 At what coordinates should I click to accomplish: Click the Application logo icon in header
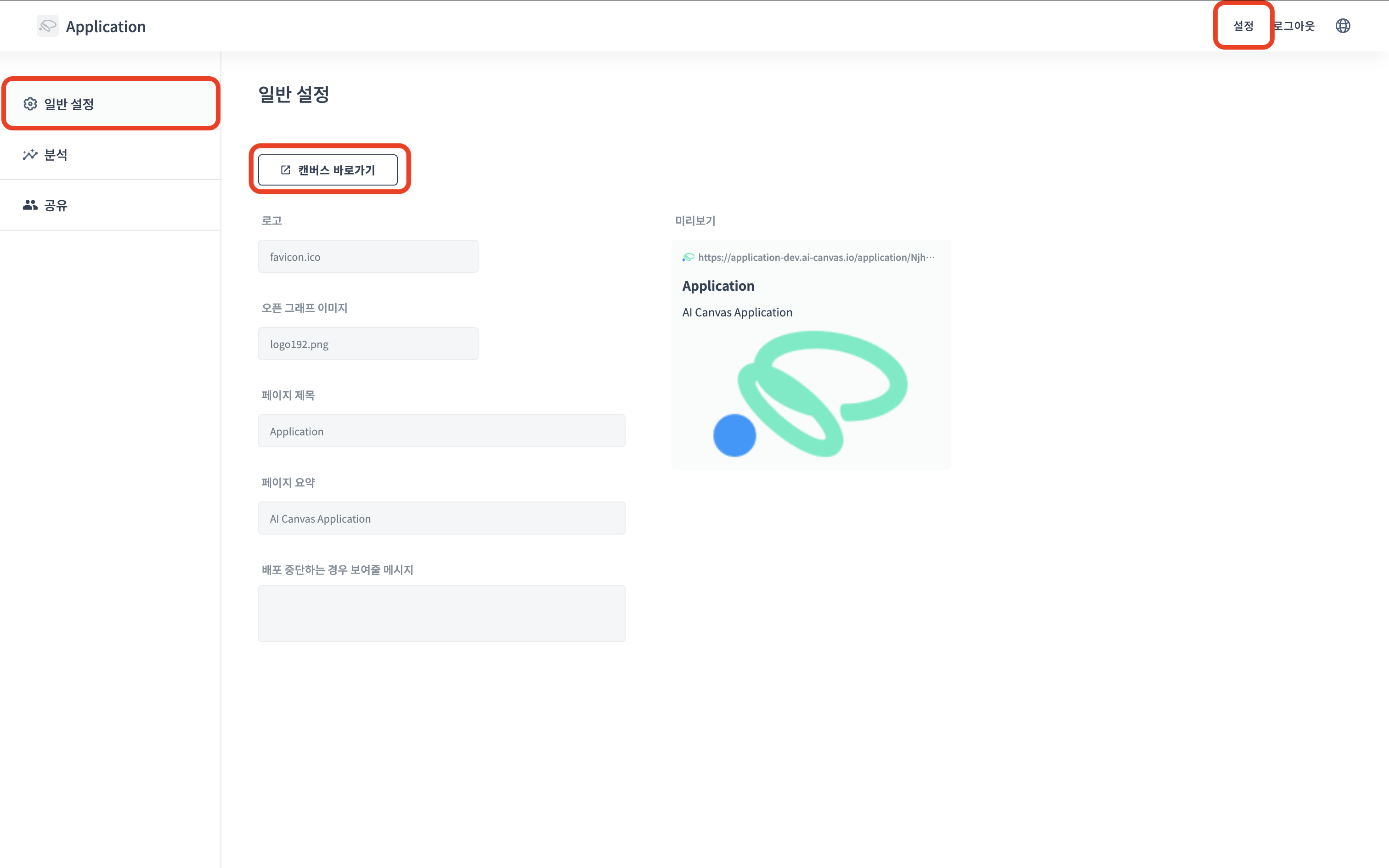point(48,26)
